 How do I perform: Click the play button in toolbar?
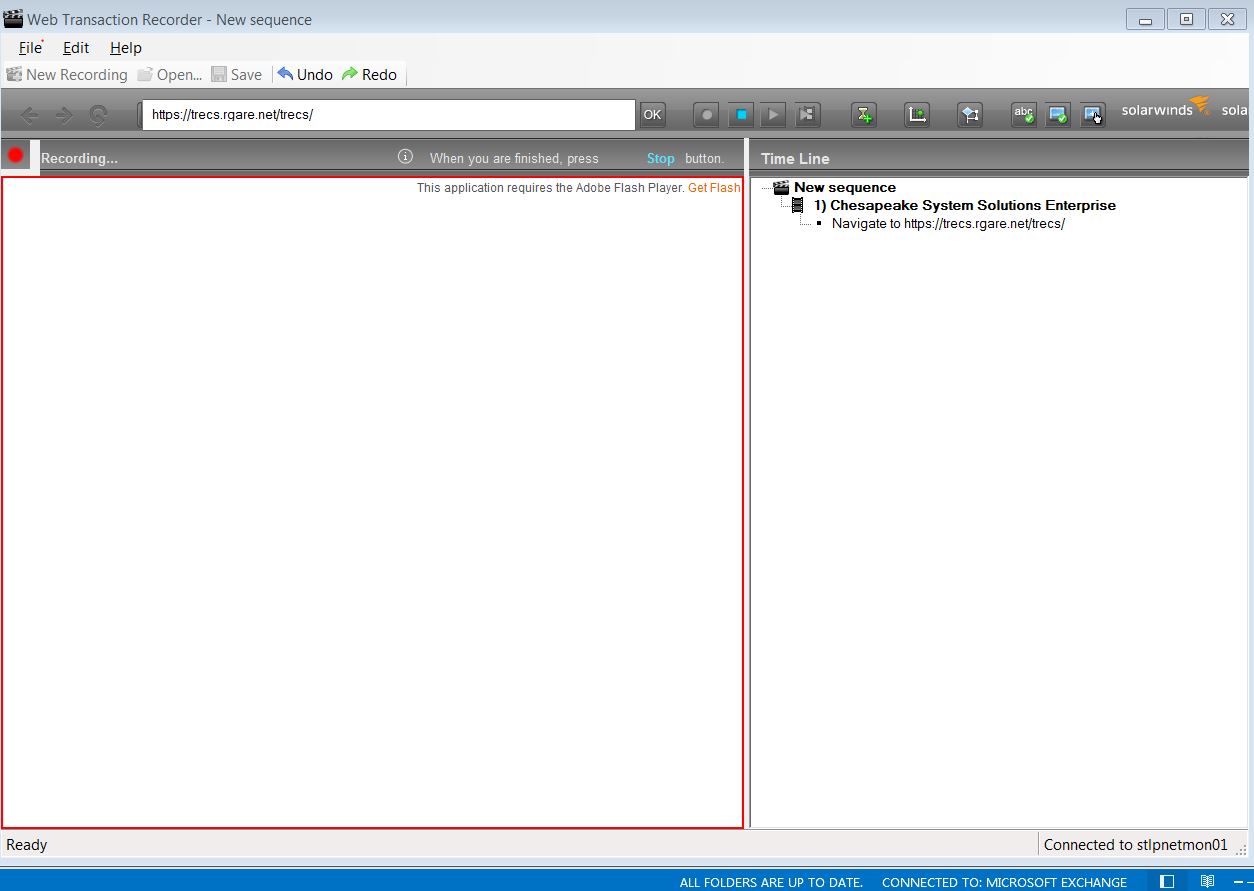(773, 115)
